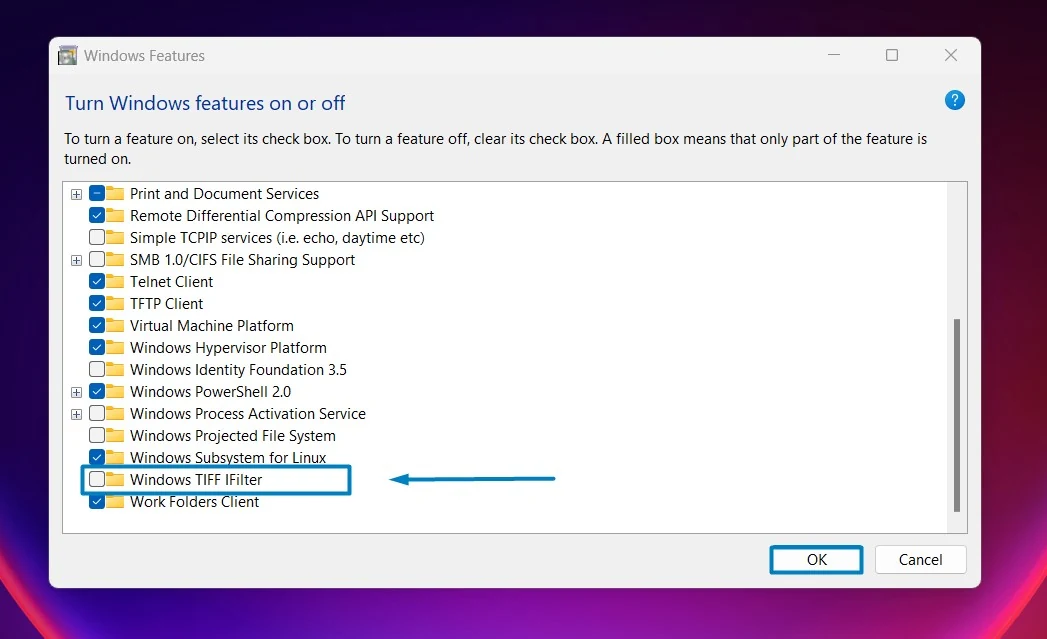
Task: Click the Windows Hypervisor Platform folder icon
Action: (x=115, y=347)
